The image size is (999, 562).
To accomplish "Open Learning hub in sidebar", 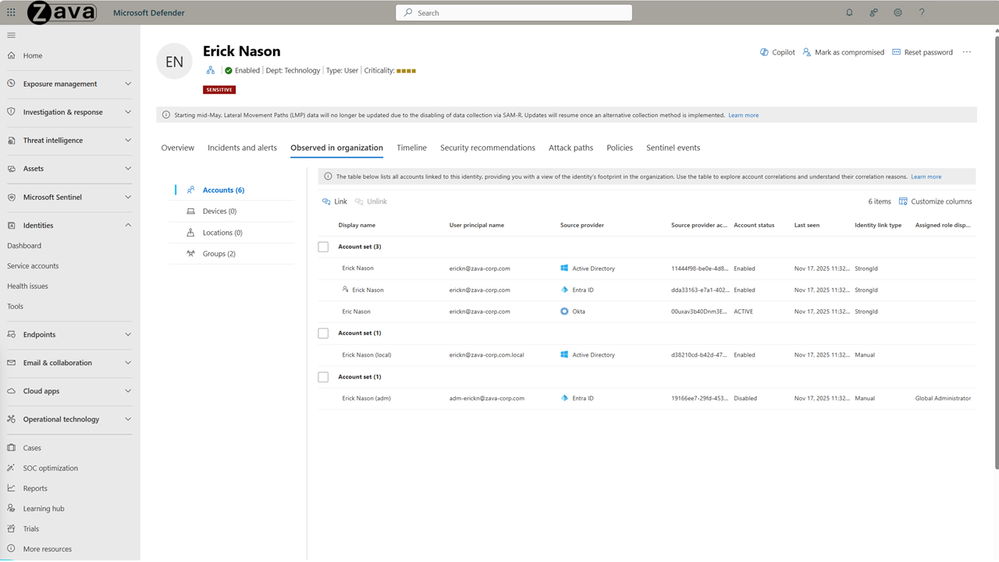I will coord(43,508).
